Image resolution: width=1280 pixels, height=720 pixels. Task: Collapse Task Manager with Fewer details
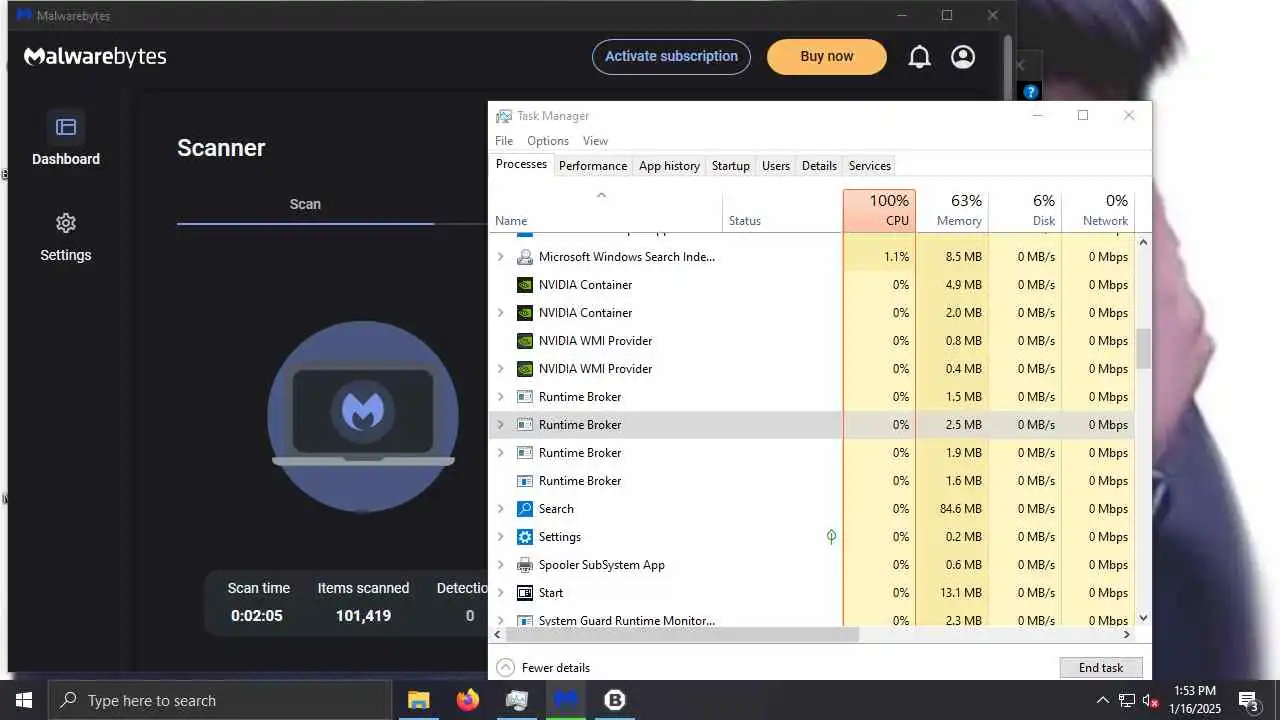coord(543,668)
